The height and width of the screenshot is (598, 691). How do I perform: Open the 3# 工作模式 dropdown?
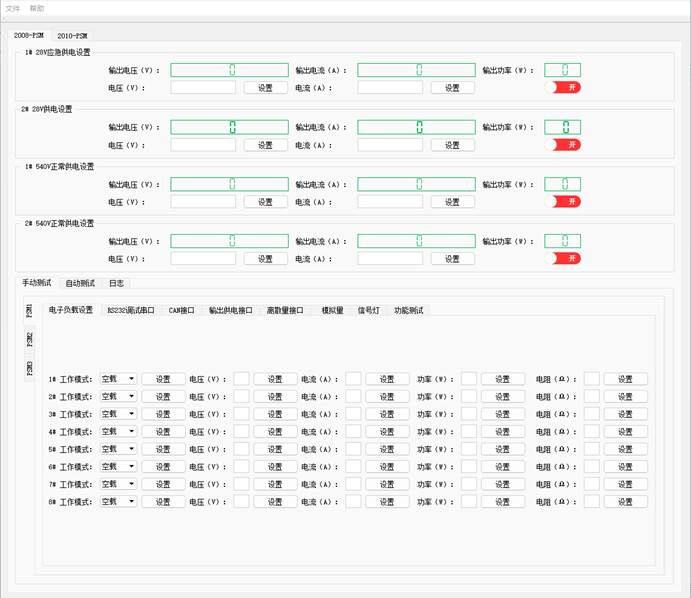pos(118,414)
